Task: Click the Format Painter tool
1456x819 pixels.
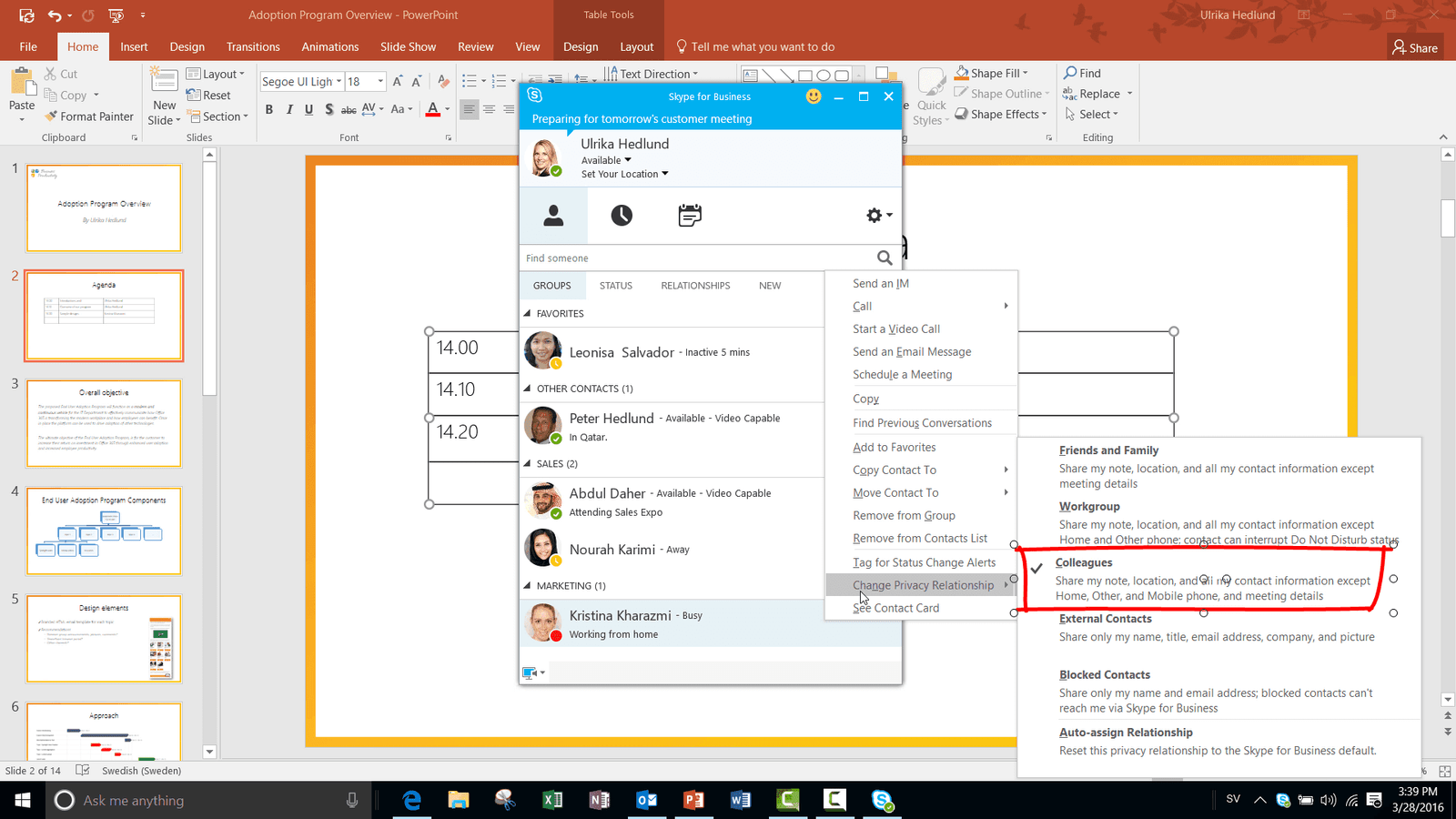Action: point(89,116)
